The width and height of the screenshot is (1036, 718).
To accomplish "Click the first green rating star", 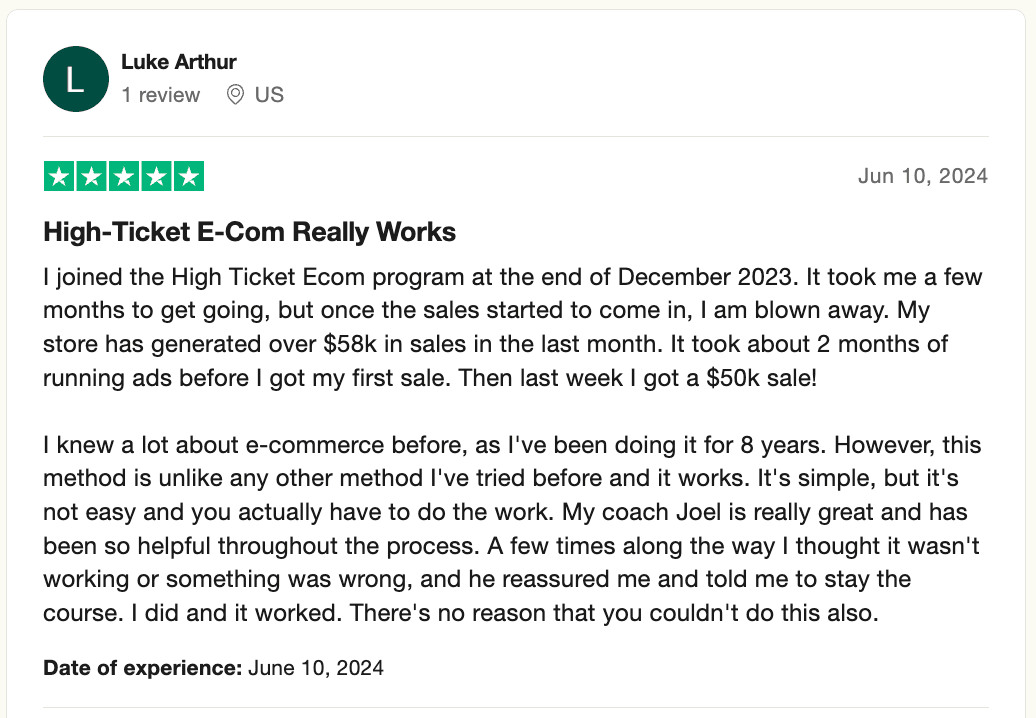I will coord(60,177).
